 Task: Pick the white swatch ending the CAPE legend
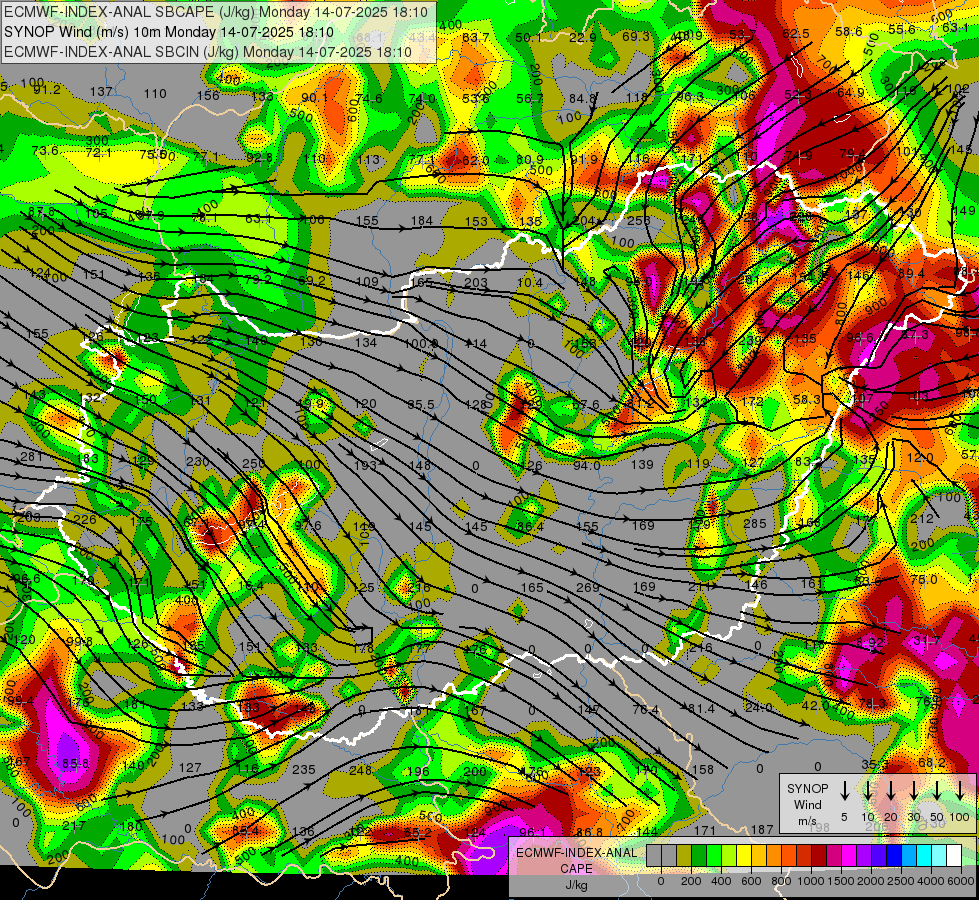coord(953,856)
